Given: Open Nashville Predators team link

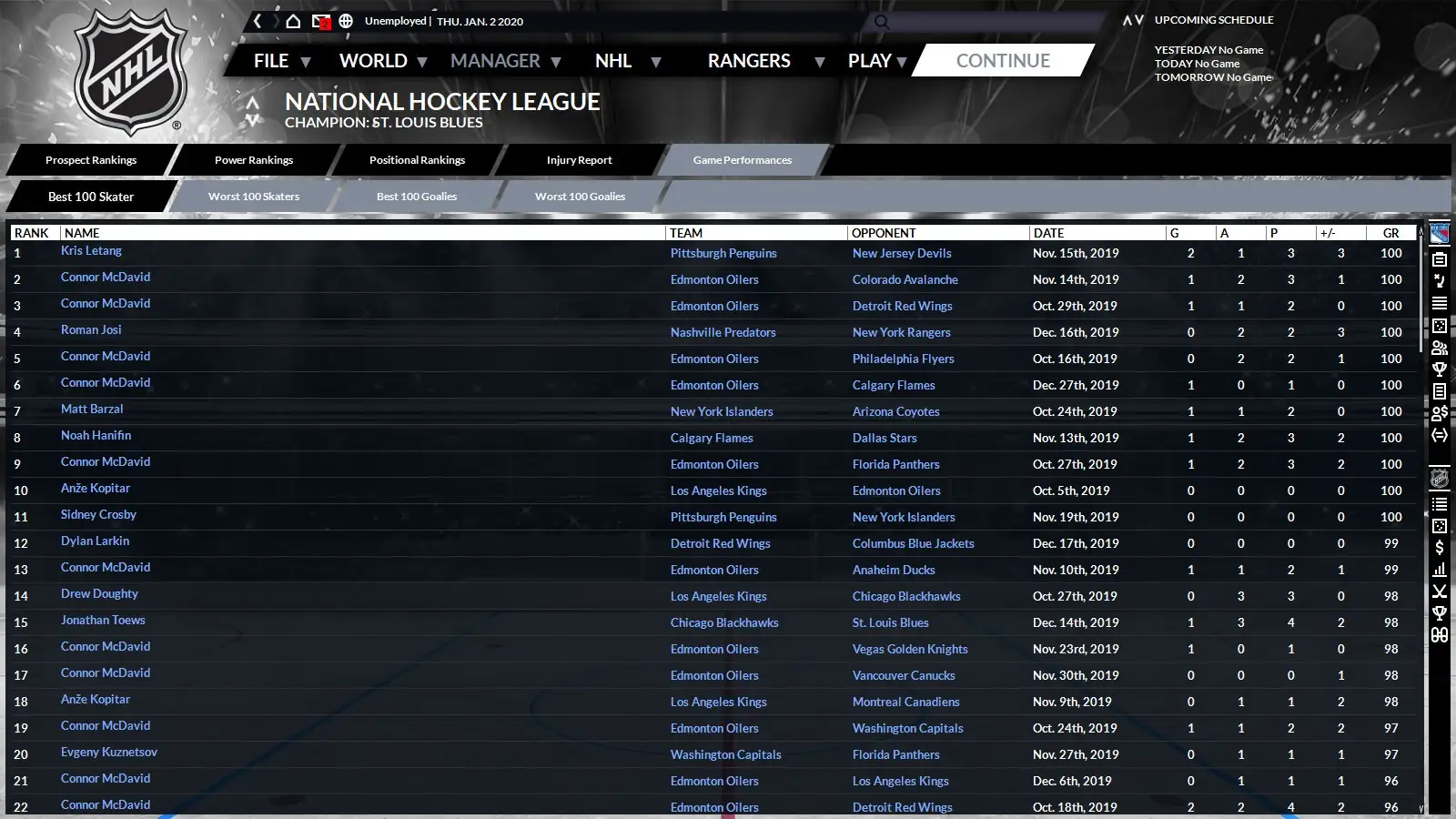Looking at the screenshot, I should click(x=723, y=333).
